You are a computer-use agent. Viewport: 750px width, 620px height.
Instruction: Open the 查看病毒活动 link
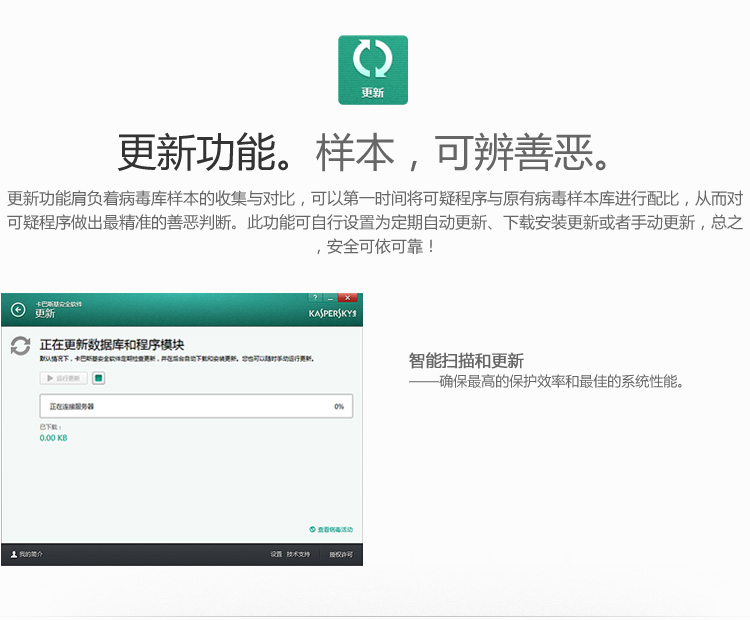point(331,529)
